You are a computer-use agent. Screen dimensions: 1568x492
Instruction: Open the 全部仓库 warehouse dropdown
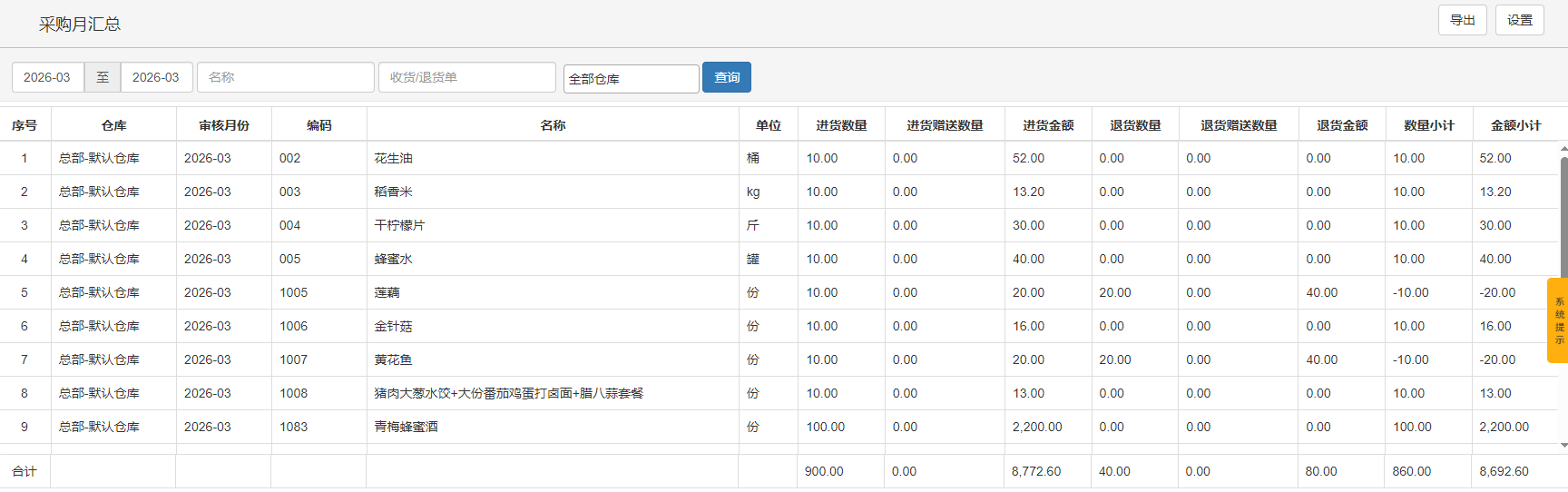coord(631,79)
